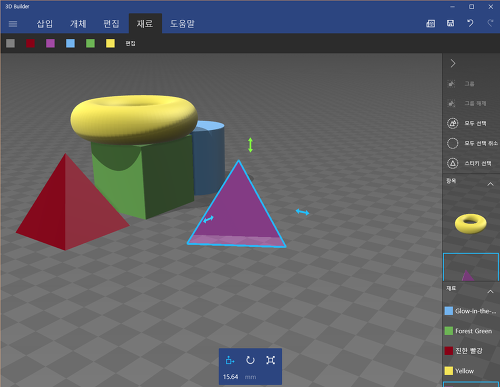Collapse the 항목 section
This screenshot has height=387, width=500.
[490, 184]
